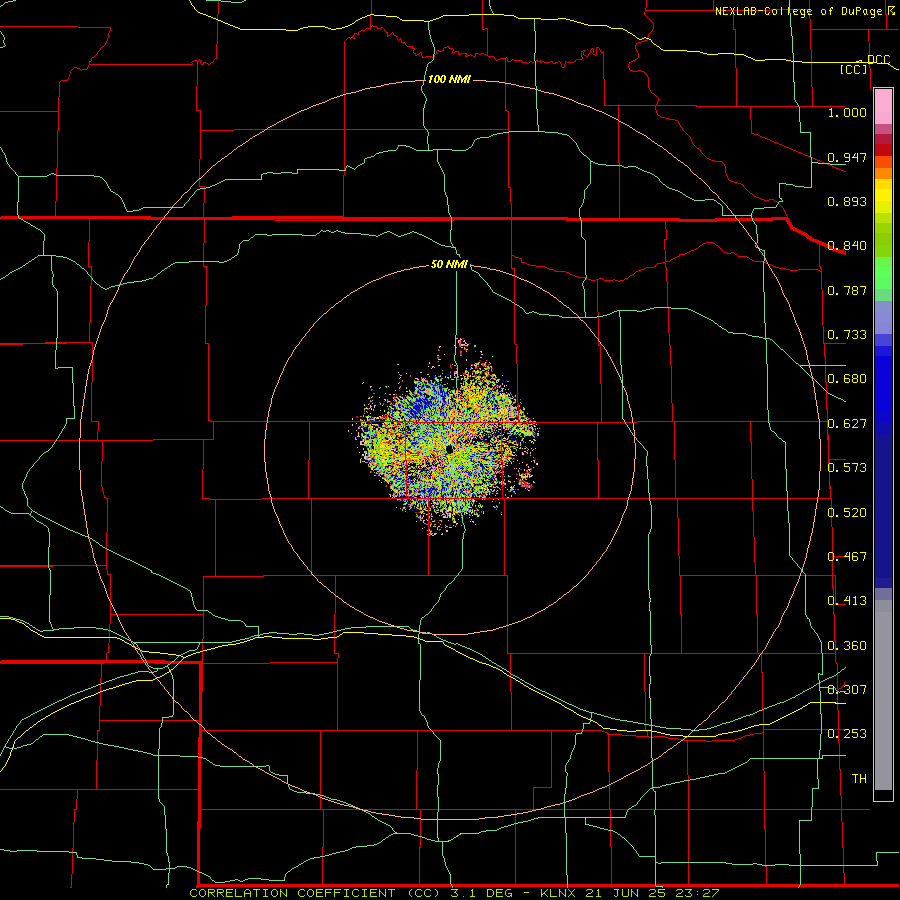The height and width of the screenshot is (900, 900).
Task: Click the DCC label above the legend
Action: tap(878, 60)
